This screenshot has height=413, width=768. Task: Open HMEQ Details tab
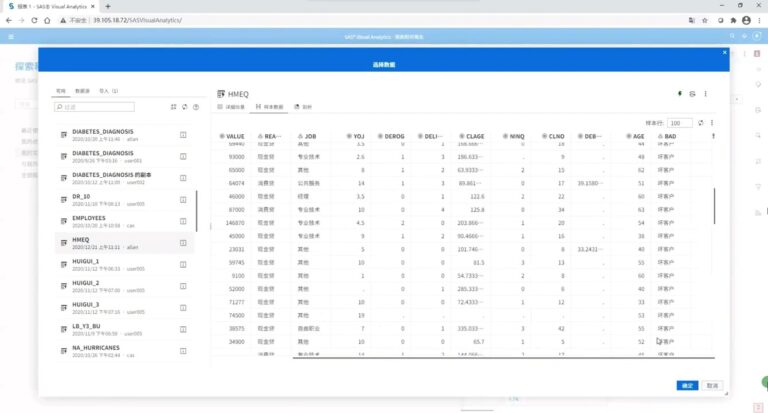(x=231, y=107)
